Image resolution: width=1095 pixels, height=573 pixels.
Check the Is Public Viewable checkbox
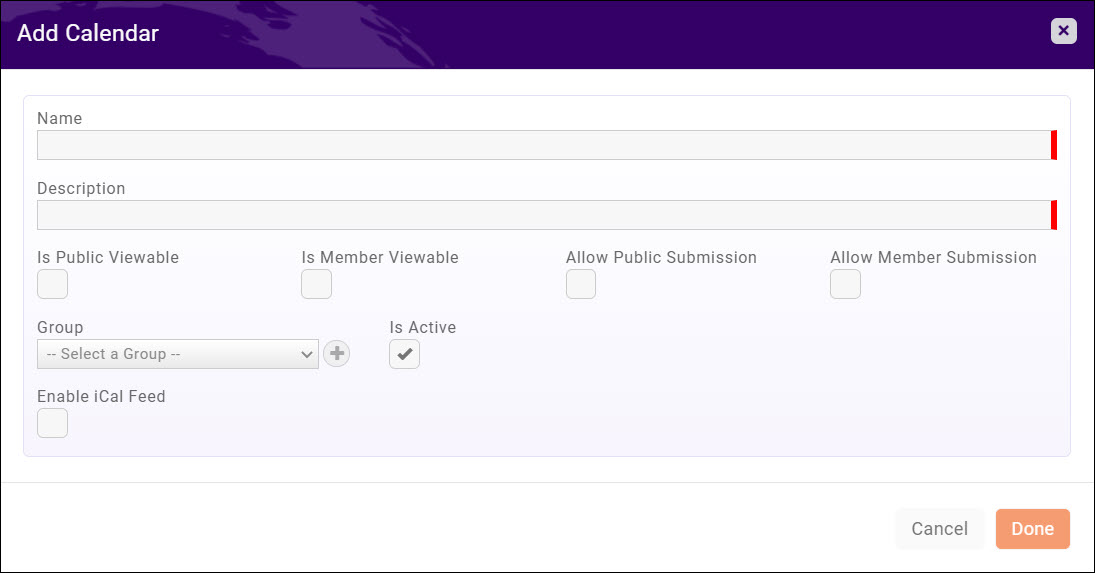(52, 284)
